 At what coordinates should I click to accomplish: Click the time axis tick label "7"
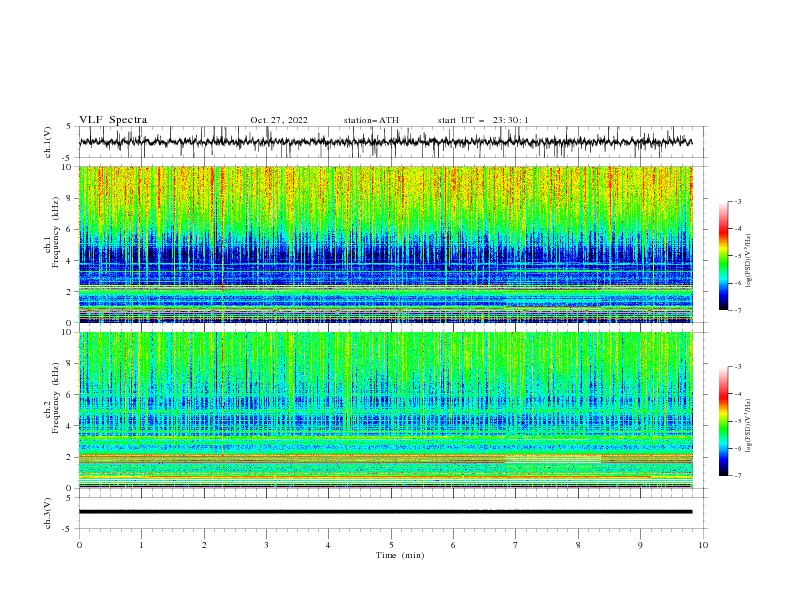click(516, 545)
